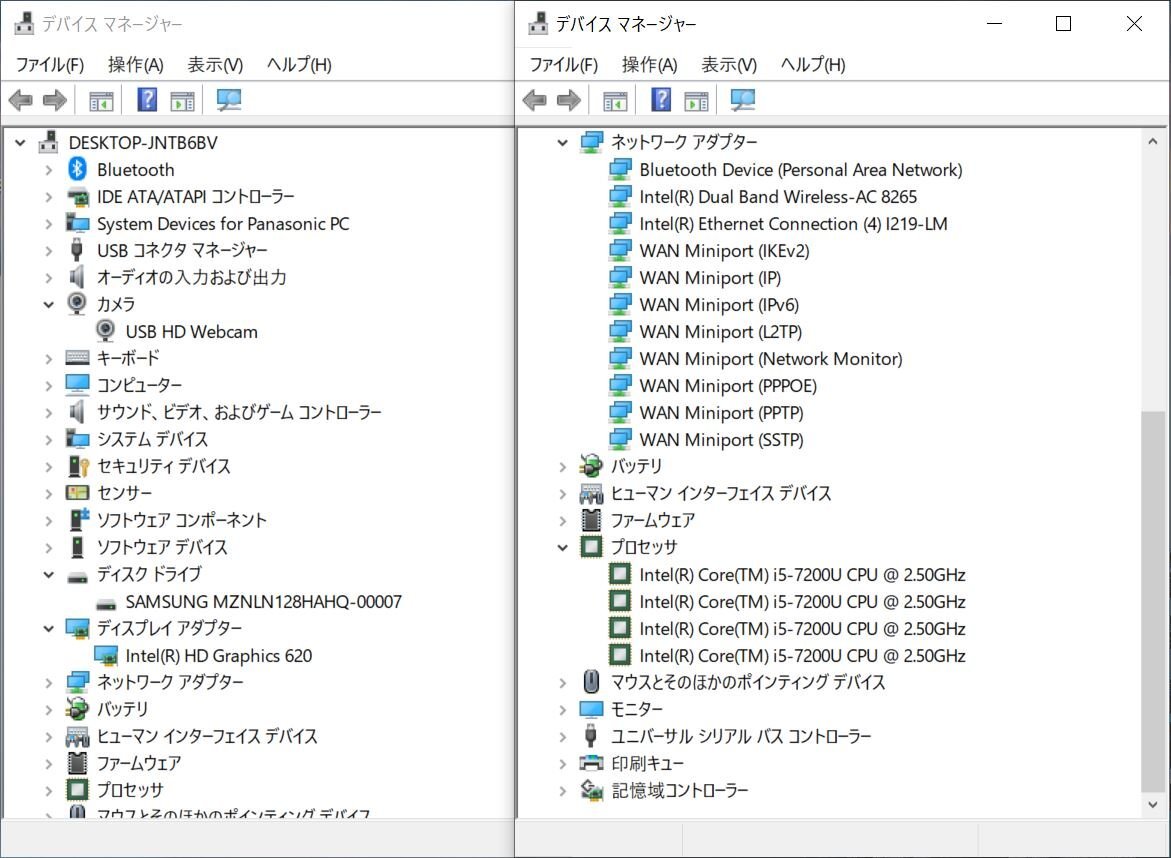Select Intel(R) HD Graphics 620 adapter icon
Image resolution: width=1171 pixels, height=858 pixels.
point(106,656)
